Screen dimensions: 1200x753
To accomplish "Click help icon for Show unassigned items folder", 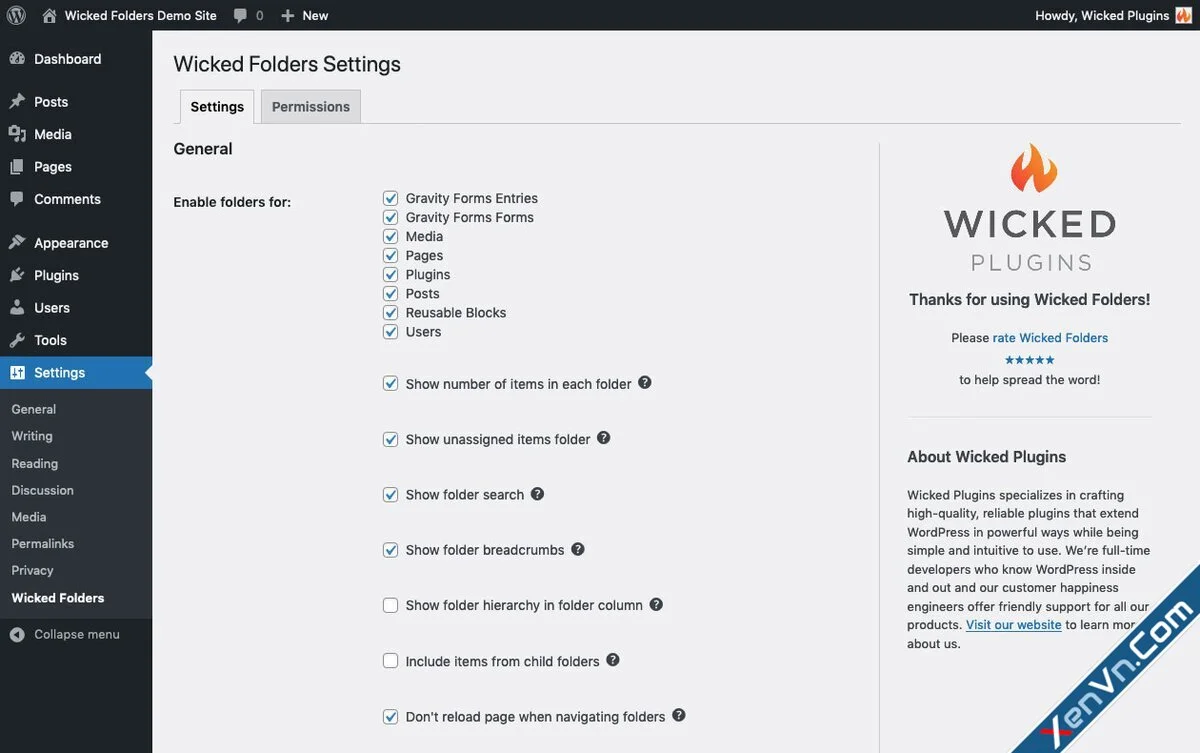I will tap(604, 438).
